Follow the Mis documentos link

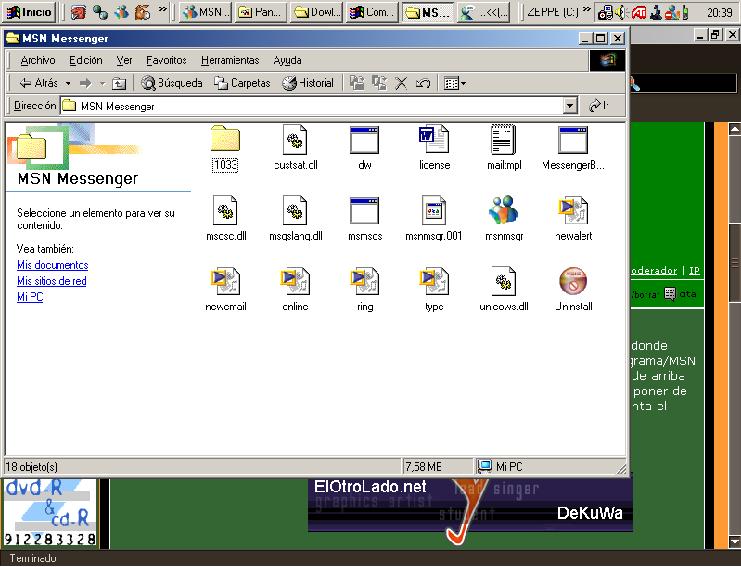pyautogui.click(x=52, y=265)
